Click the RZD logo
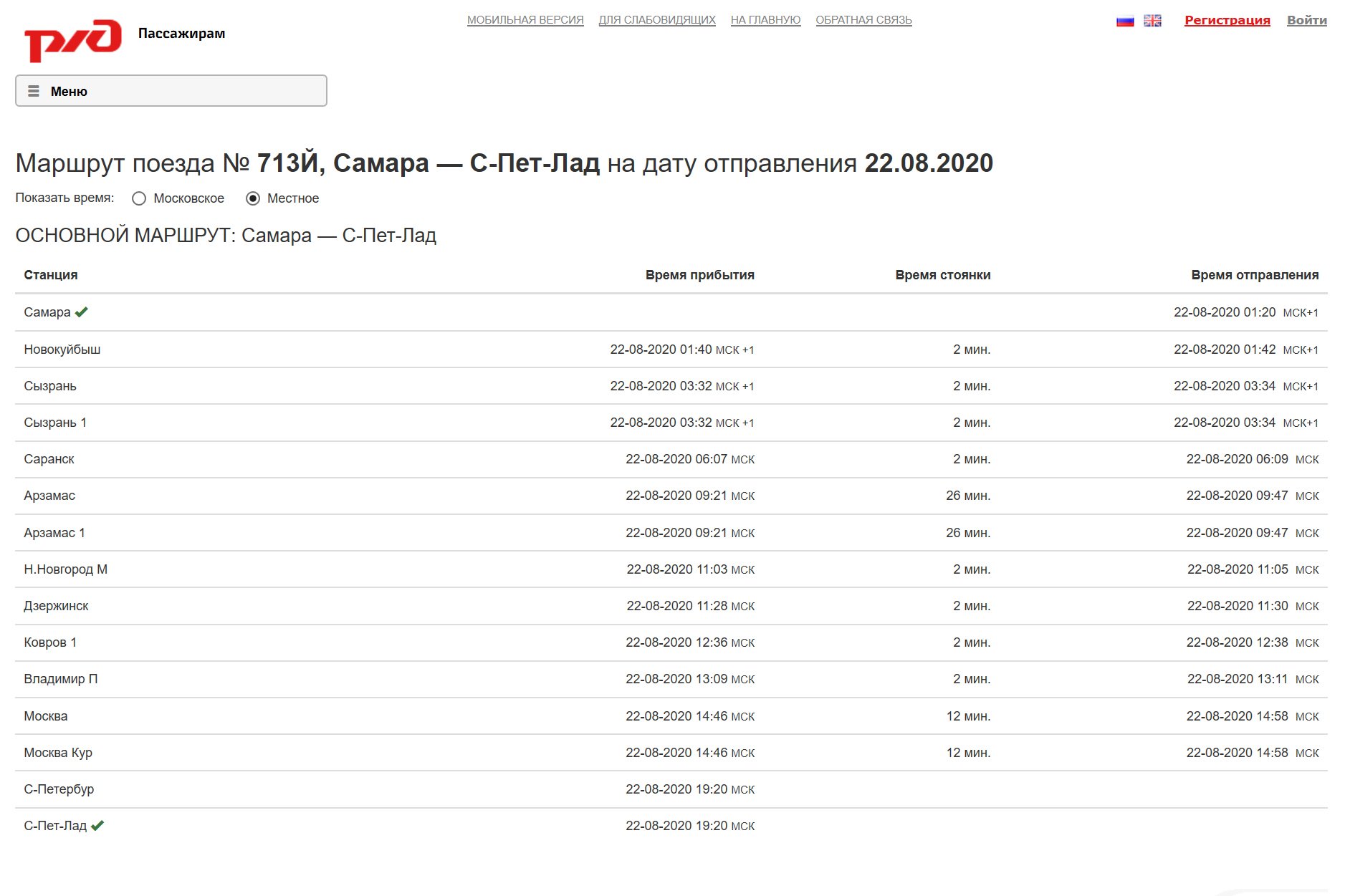Screen dimensions: 1345x896 pos(73,40)
